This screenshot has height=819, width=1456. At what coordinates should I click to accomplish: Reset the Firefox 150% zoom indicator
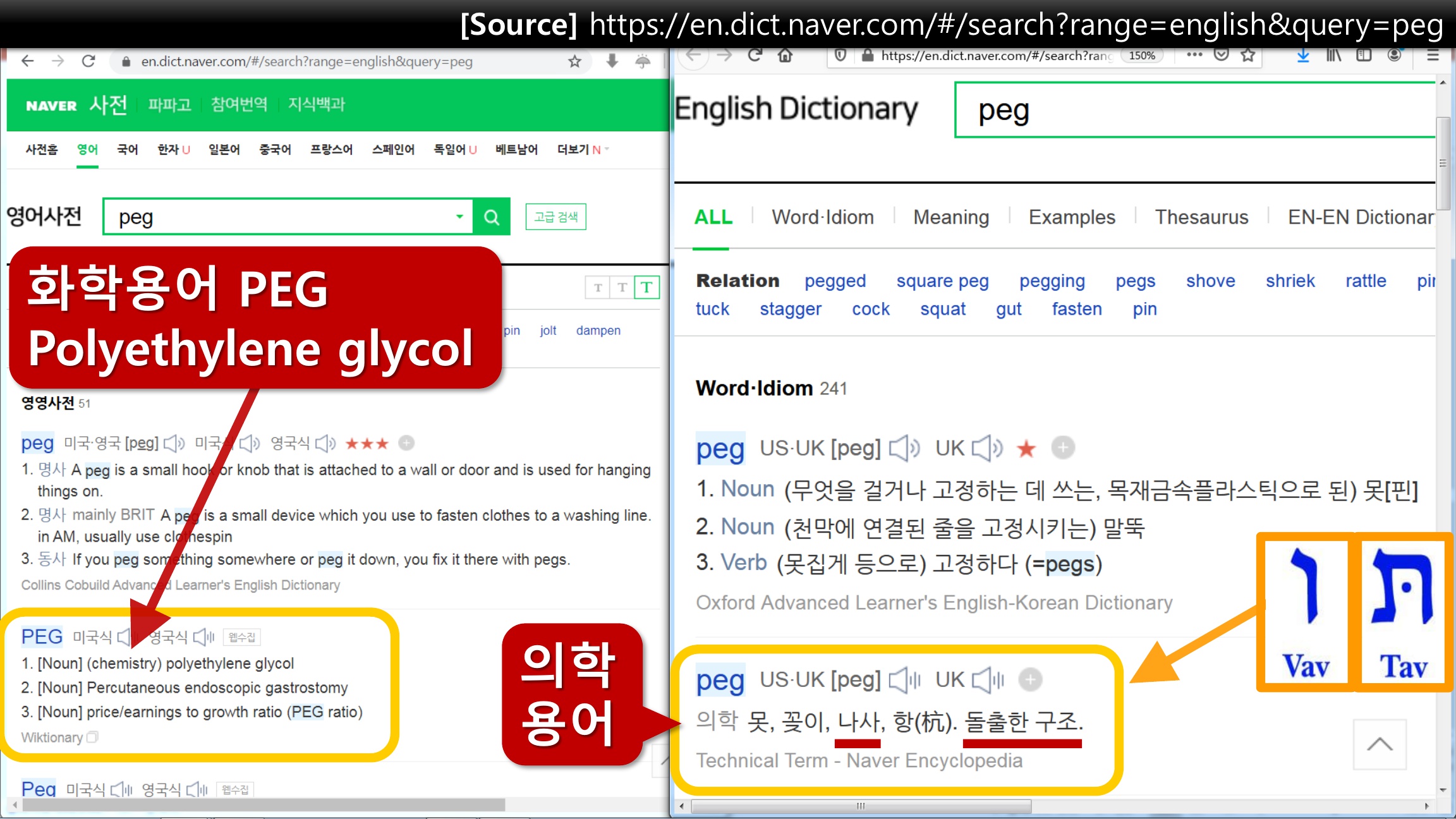coord(1142,56)
